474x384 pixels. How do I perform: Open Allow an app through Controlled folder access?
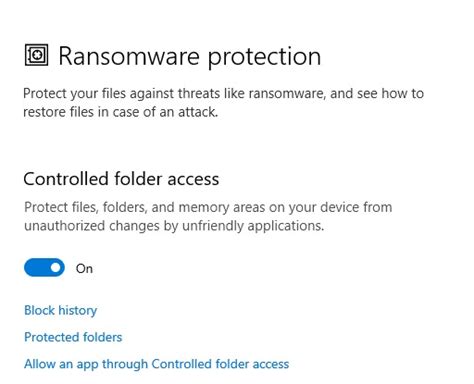(x=156, y=364)
